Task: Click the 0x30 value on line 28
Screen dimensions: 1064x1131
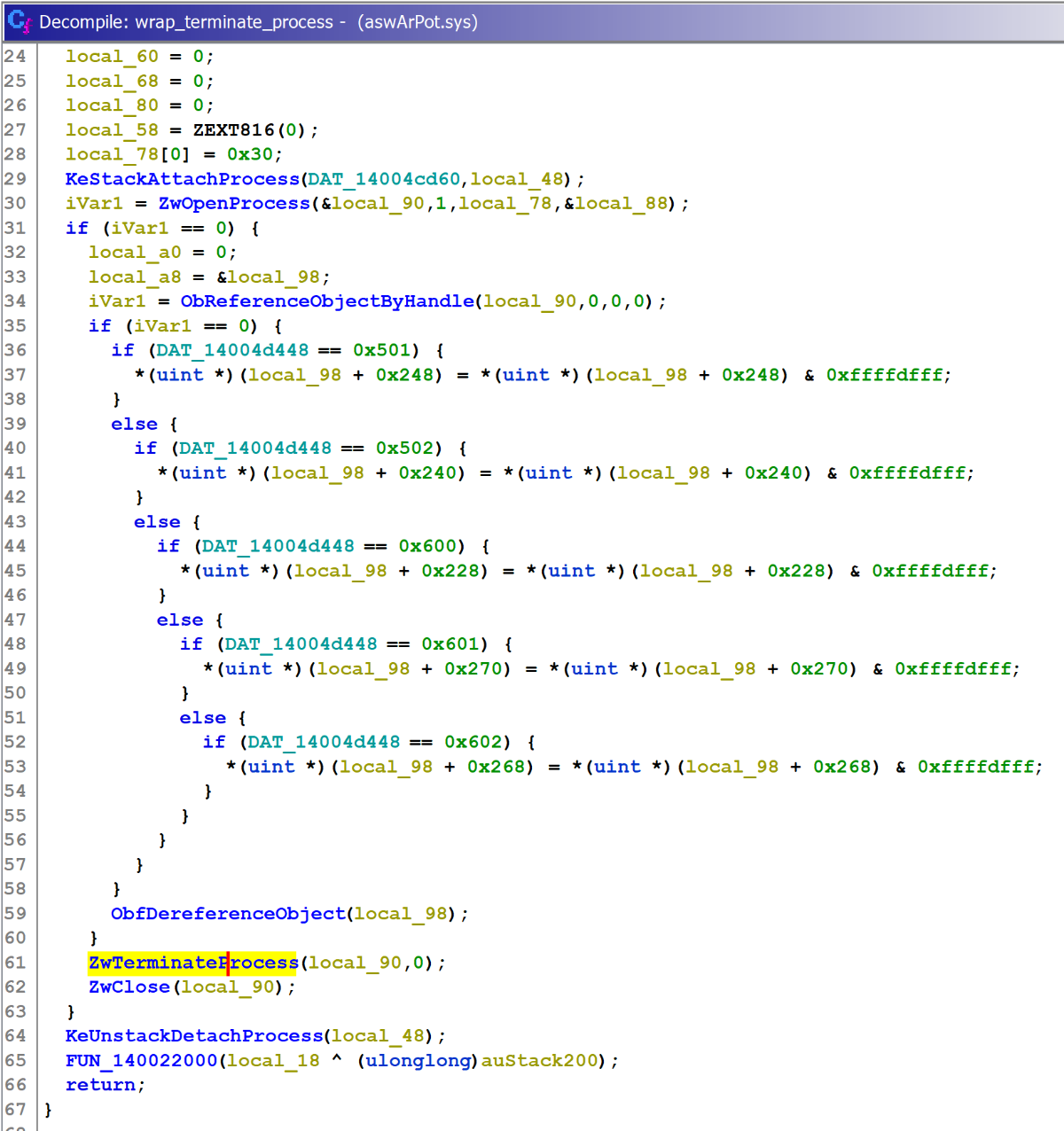Action: pos(250,154)
